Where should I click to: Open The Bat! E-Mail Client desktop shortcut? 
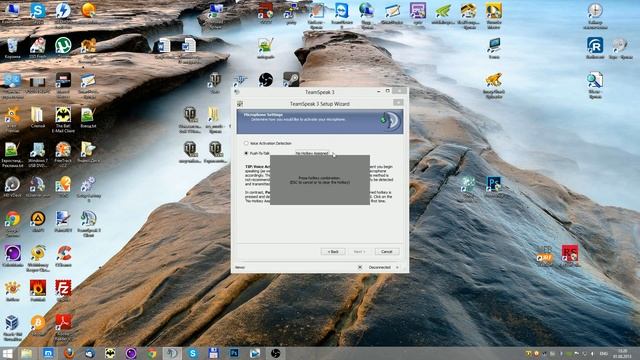tap(63, 119)
